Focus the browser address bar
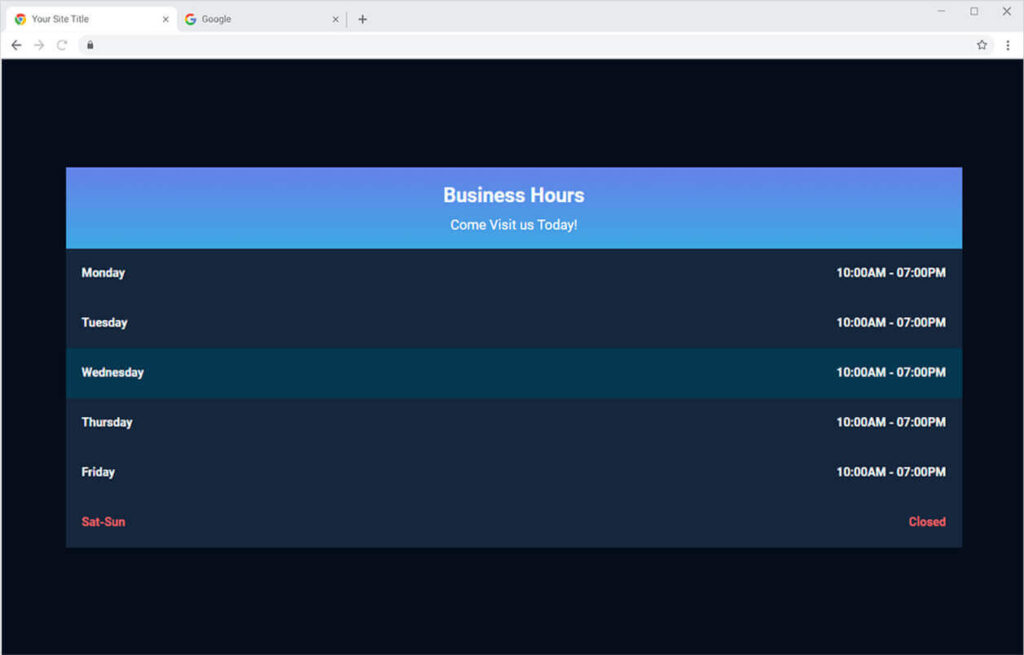The image size is (1024, 655). coord(500,45)
